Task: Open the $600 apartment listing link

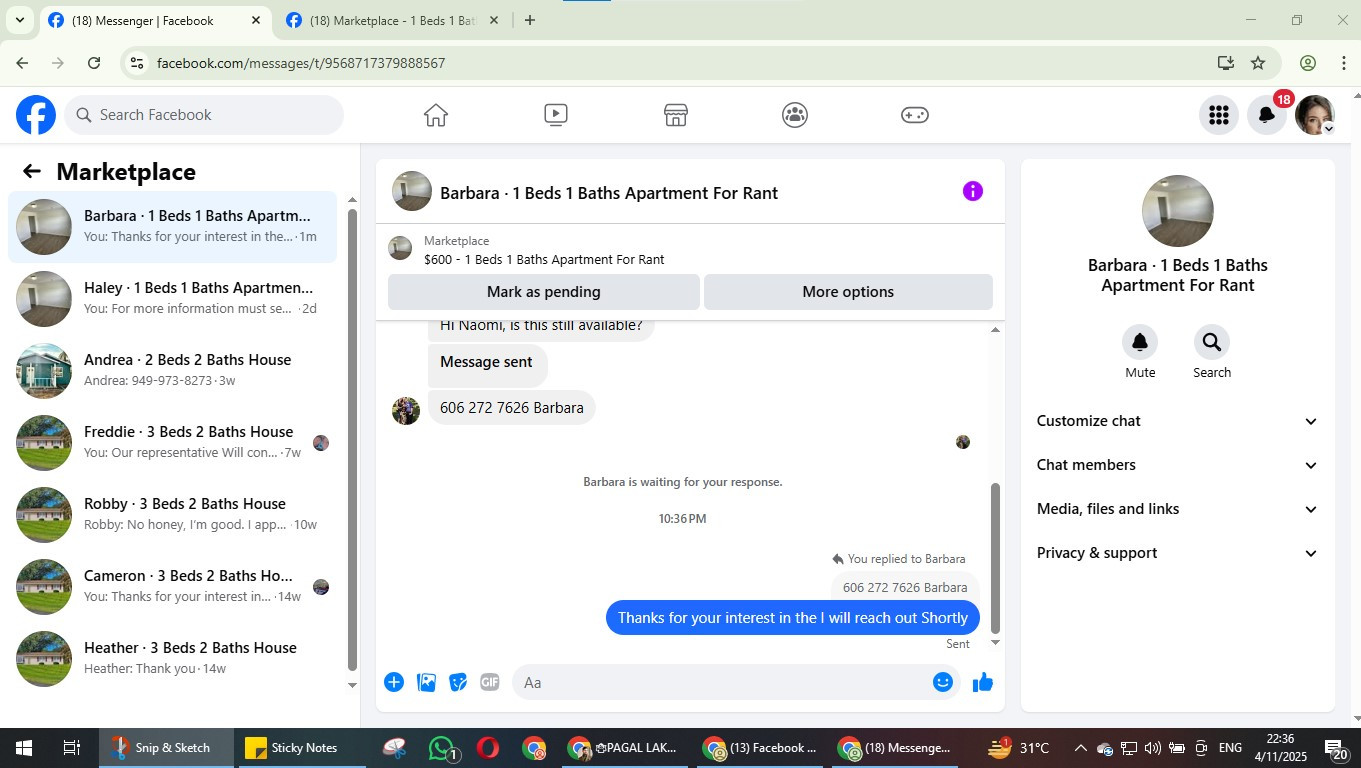Action: 544,259
